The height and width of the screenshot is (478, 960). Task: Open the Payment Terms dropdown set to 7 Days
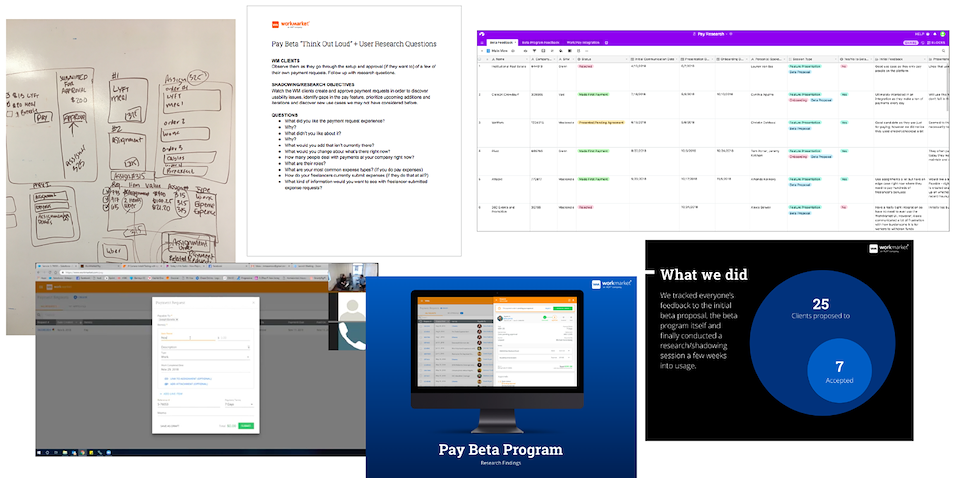[x=239, y=404]
